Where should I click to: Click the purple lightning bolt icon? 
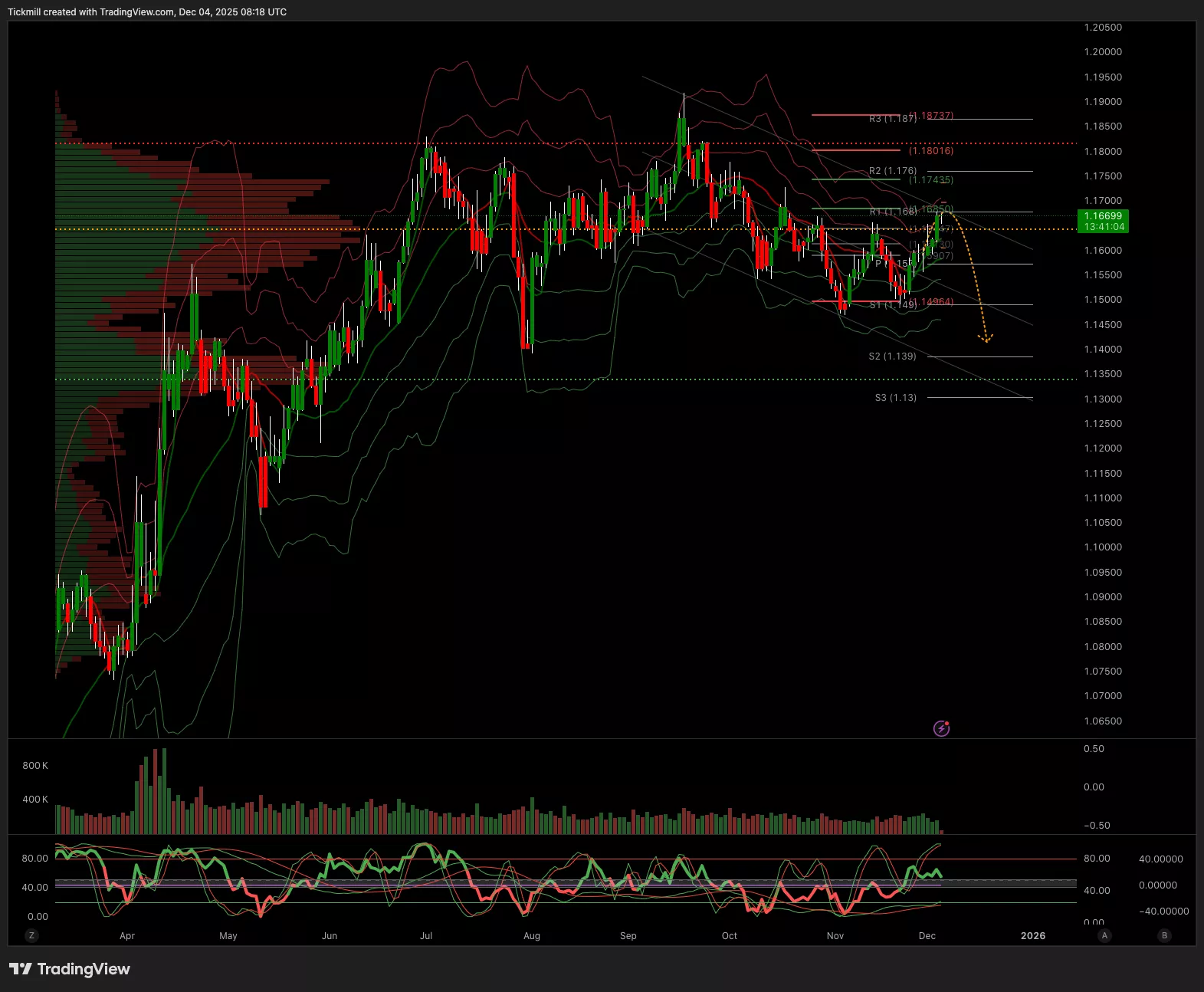click(941, 728)
